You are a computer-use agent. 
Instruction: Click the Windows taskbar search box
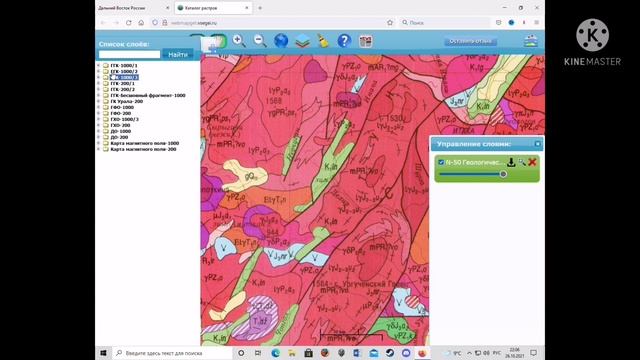tap(171, 353)
